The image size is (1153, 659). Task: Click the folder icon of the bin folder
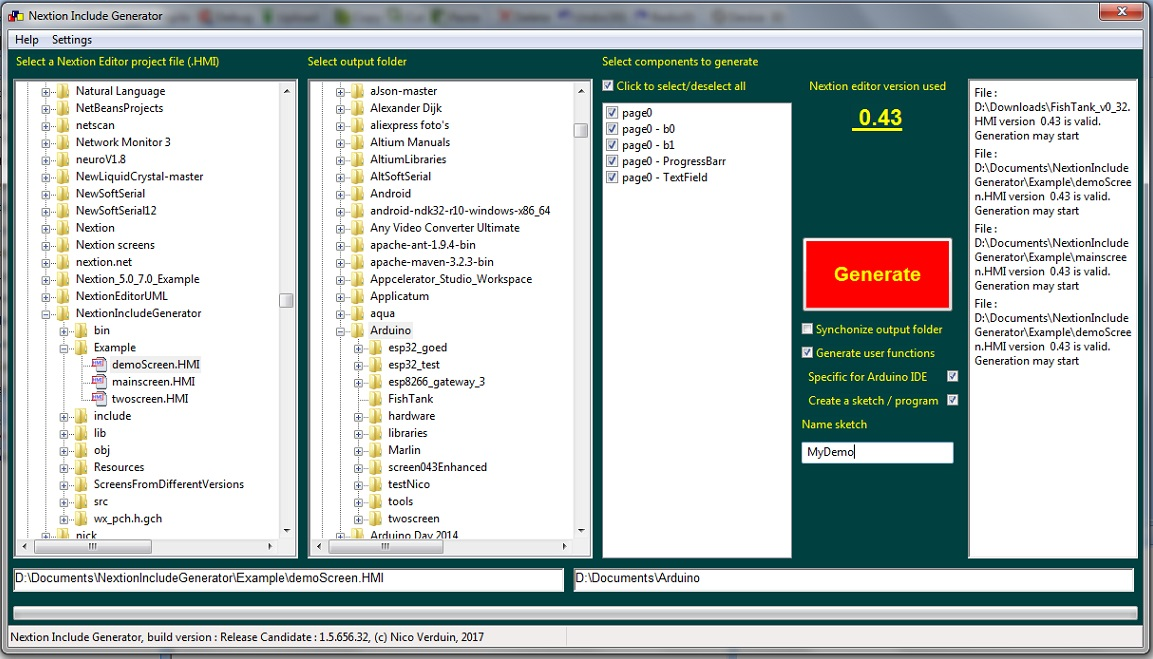click(81, 330)
